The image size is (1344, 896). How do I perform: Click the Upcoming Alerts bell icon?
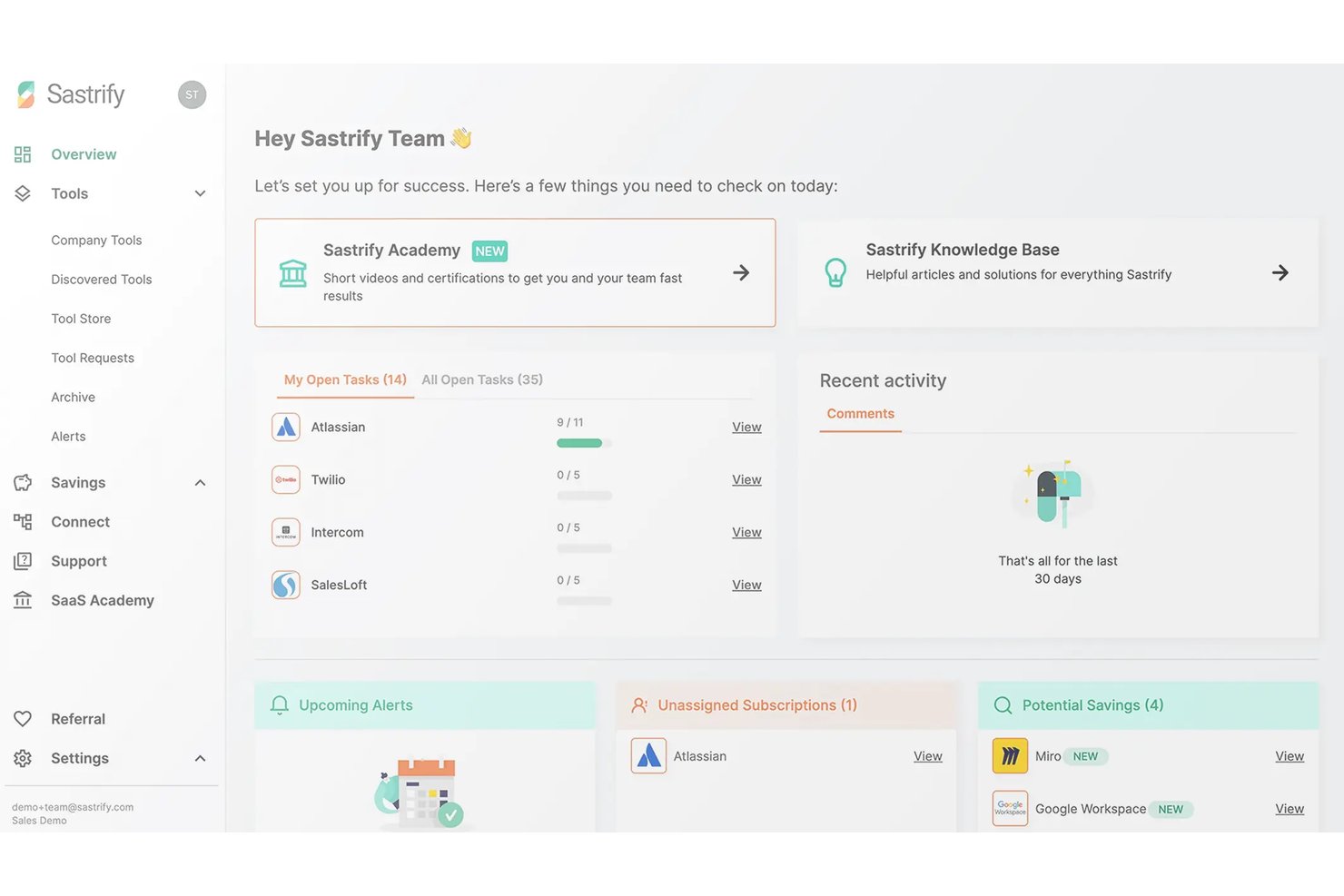(280, 705)
